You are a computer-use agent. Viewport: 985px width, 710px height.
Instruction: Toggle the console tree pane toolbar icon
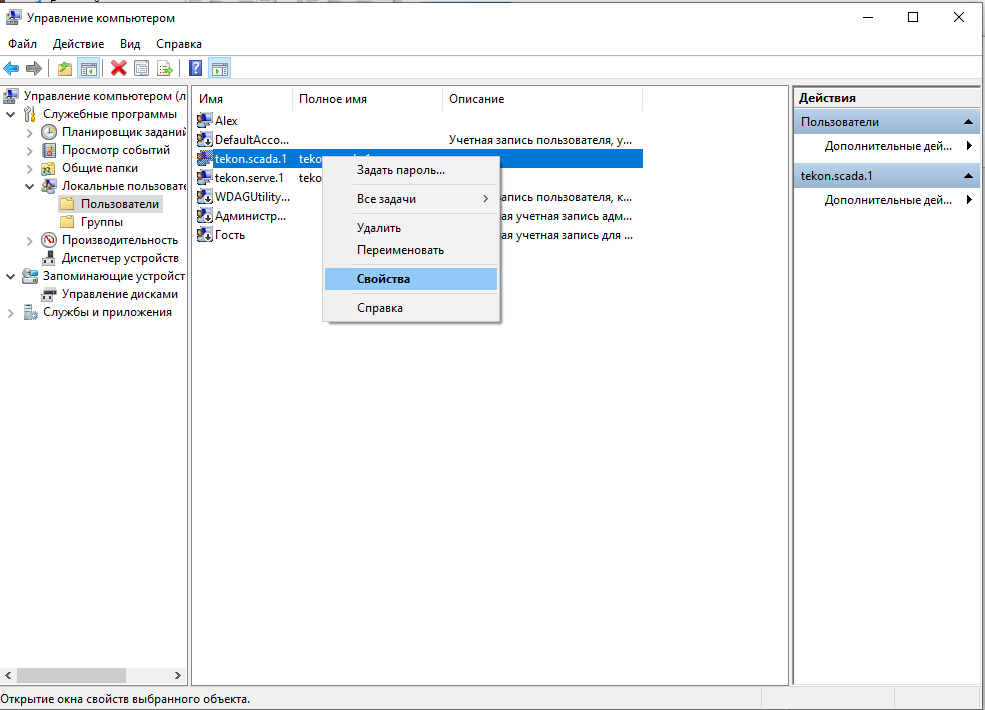[89, 68]
